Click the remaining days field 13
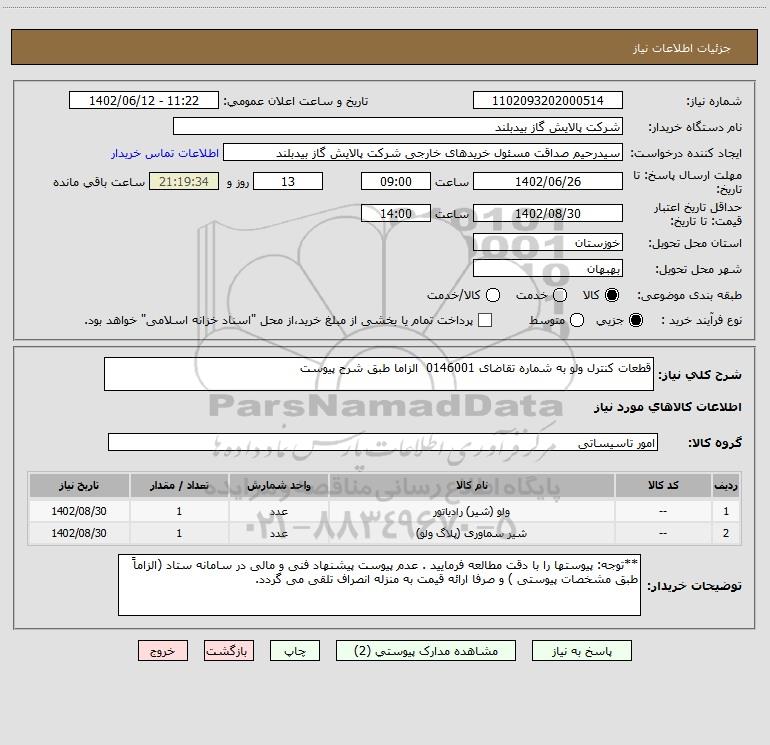Screen dimensions: 770x745 (288, 181)
